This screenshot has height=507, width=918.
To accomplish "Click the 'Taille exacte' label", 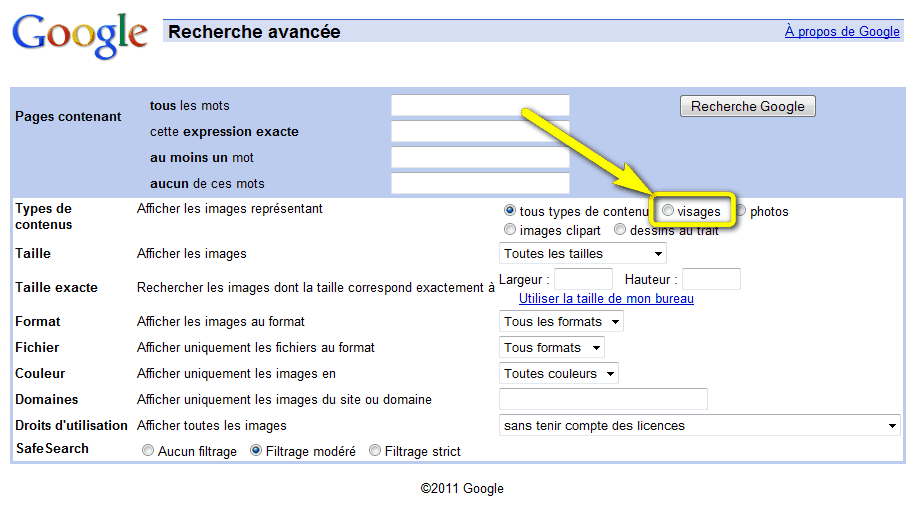I will click(x=56, y=287).
